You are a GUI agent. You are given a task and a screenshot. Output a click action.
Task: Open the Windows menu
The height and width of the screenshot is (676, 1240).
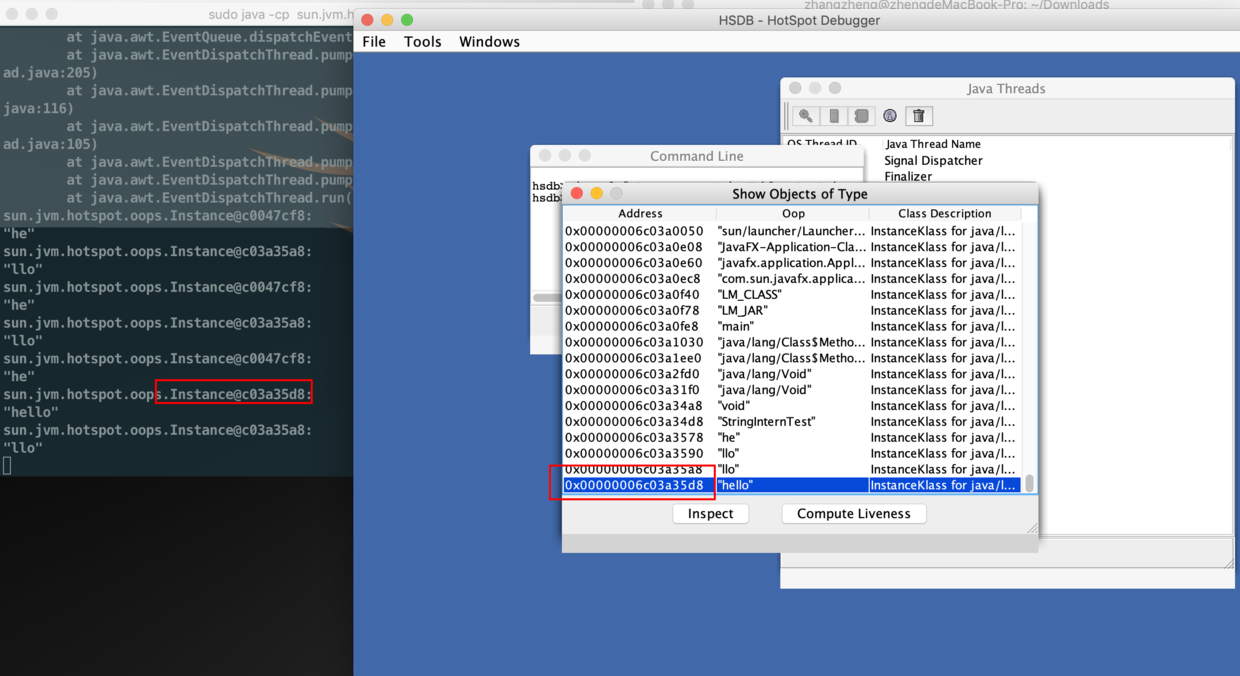489,42
